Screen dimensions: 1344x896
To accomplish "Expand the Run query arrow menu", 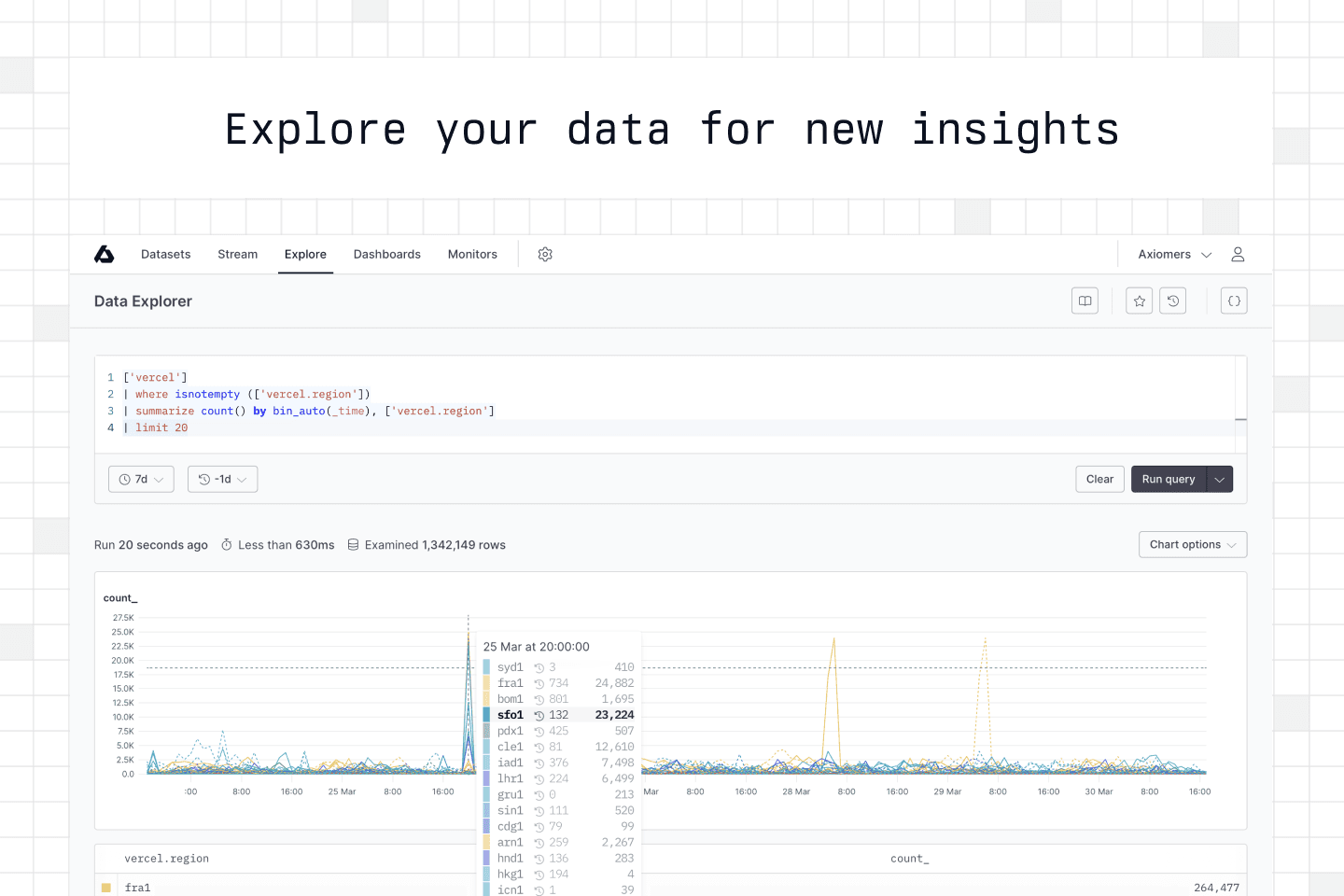I will 1220,480.
